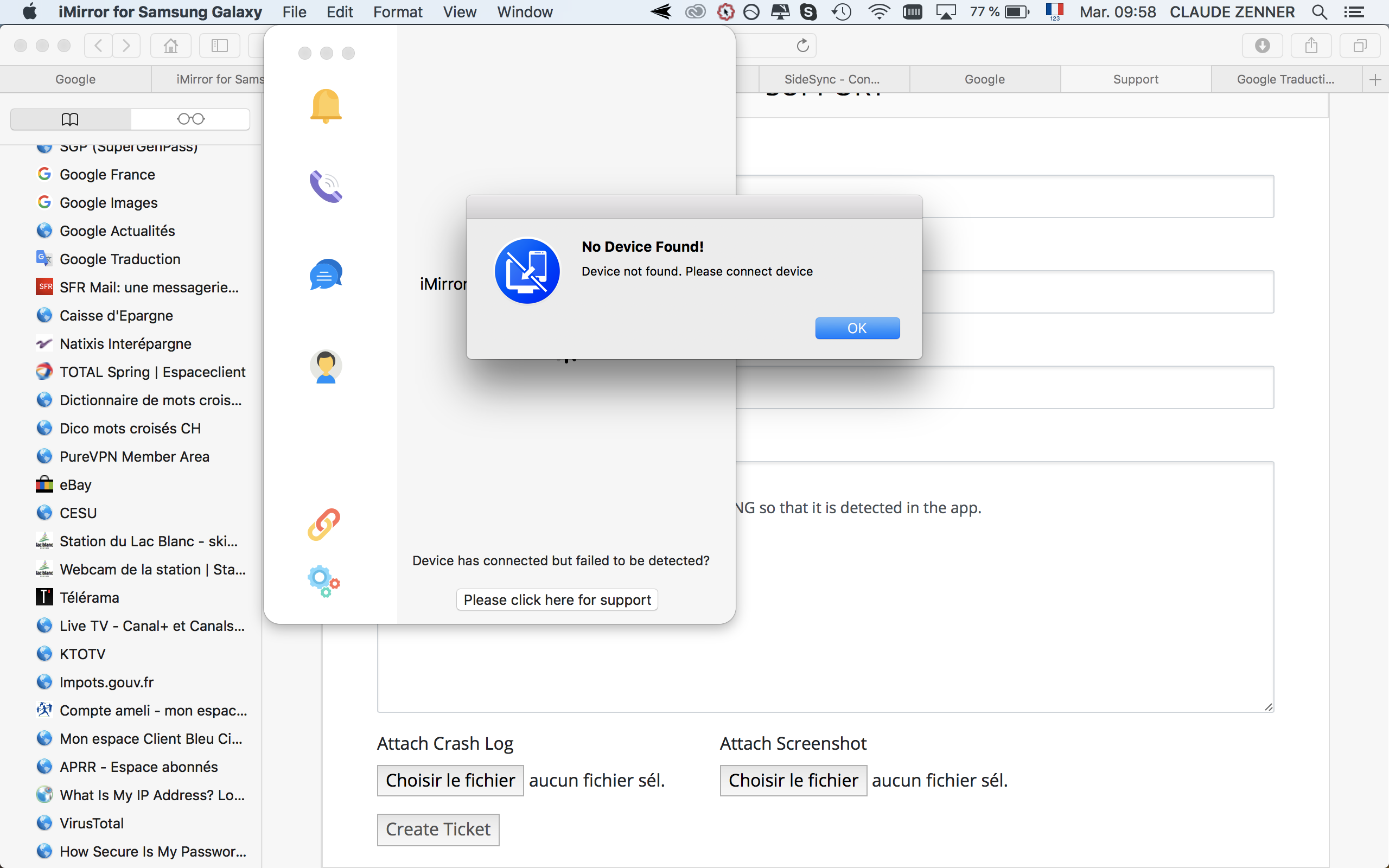Click the Wi-Fi menu bar icon

(878, 11)
